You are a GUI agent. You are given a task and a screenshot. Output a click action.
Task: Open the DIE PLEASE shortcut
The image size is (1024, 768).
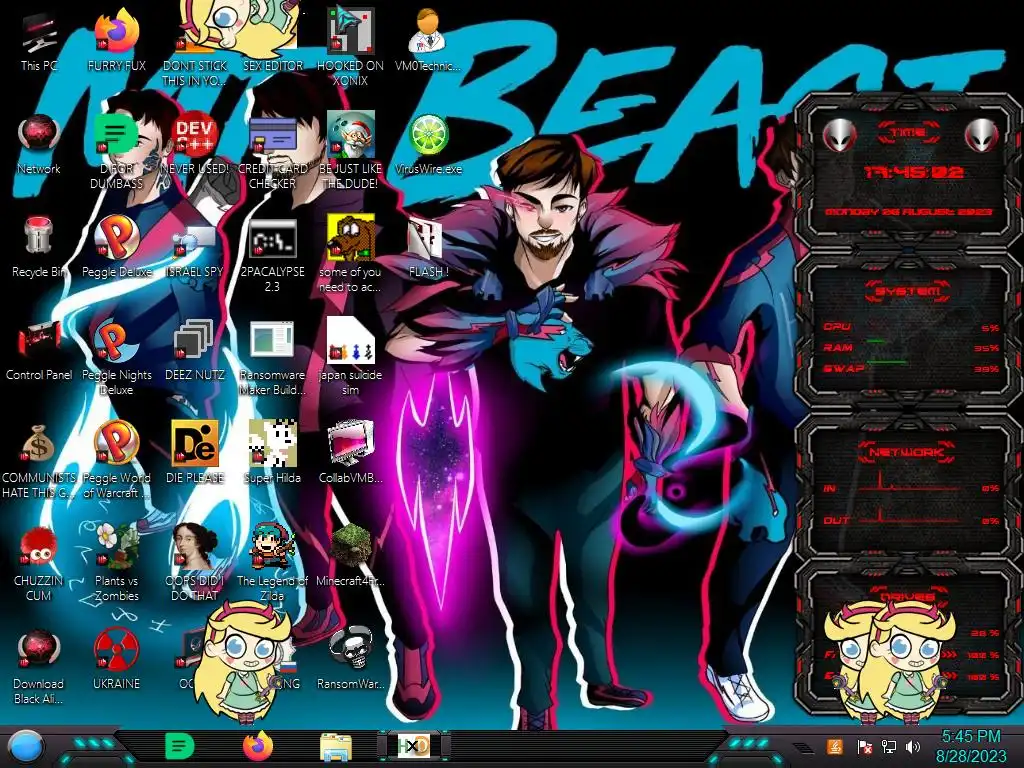click(x=195, y=452)
